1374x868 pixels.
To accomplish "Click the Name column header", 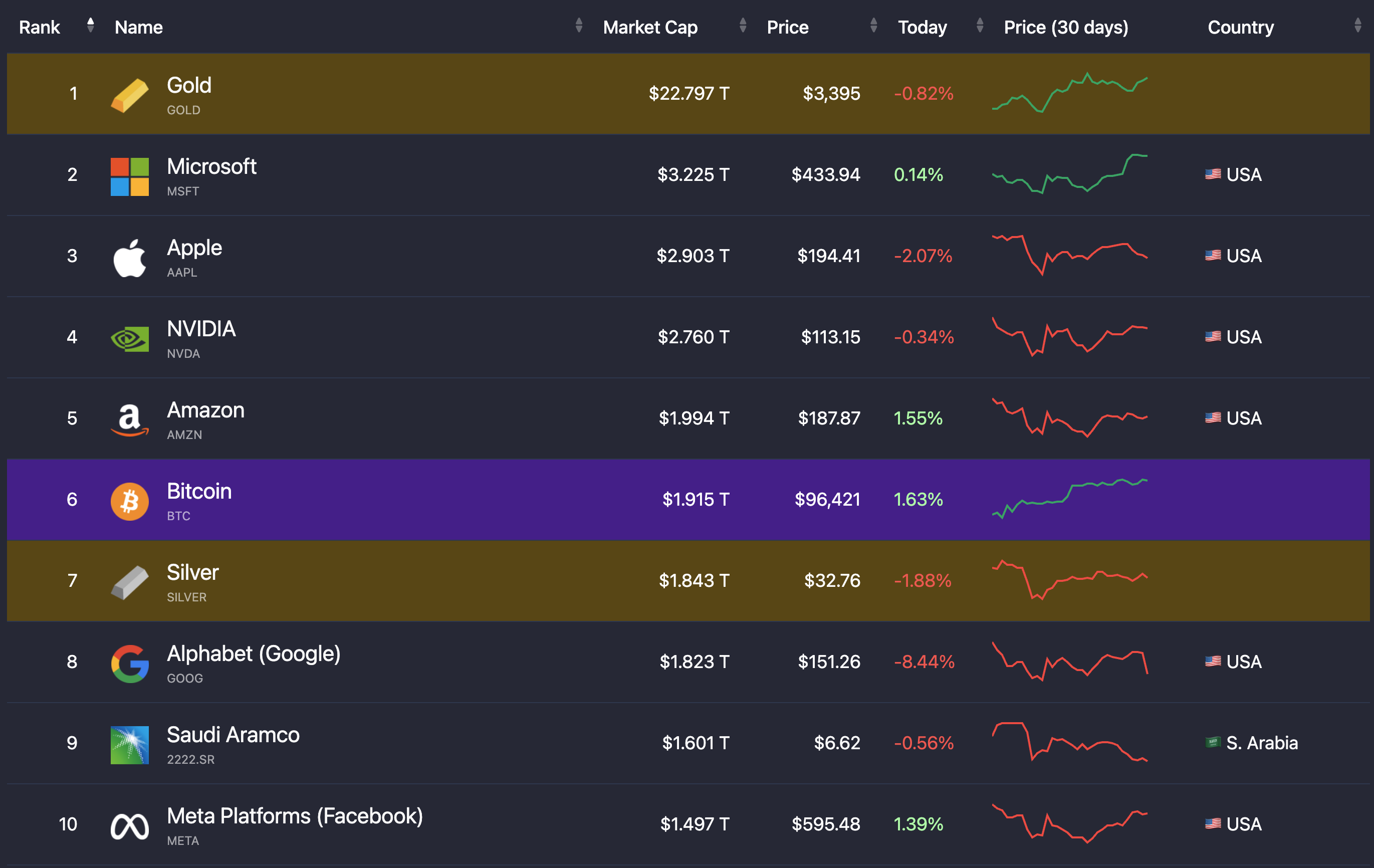I will [139, 28].
